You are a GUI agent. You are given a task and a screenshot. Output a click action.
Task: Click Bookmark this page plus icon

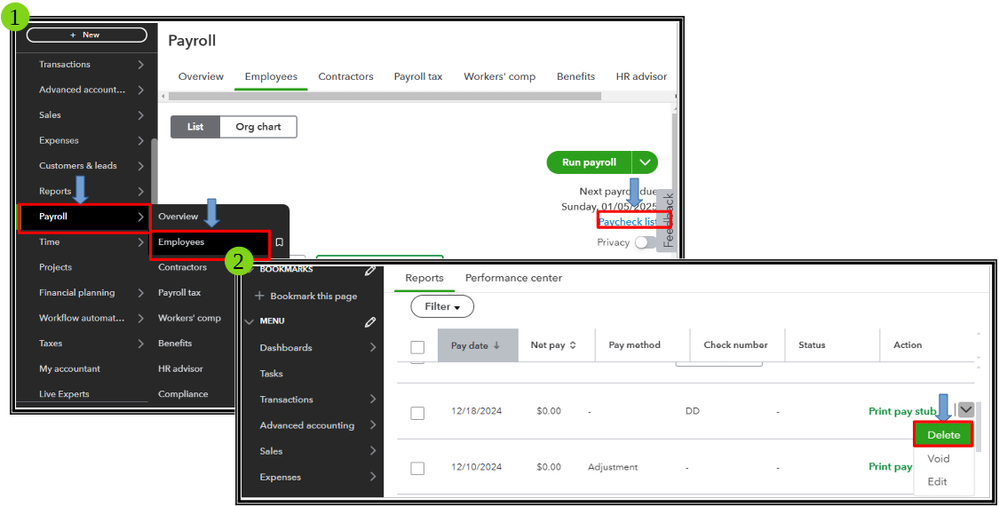[259, 296]
